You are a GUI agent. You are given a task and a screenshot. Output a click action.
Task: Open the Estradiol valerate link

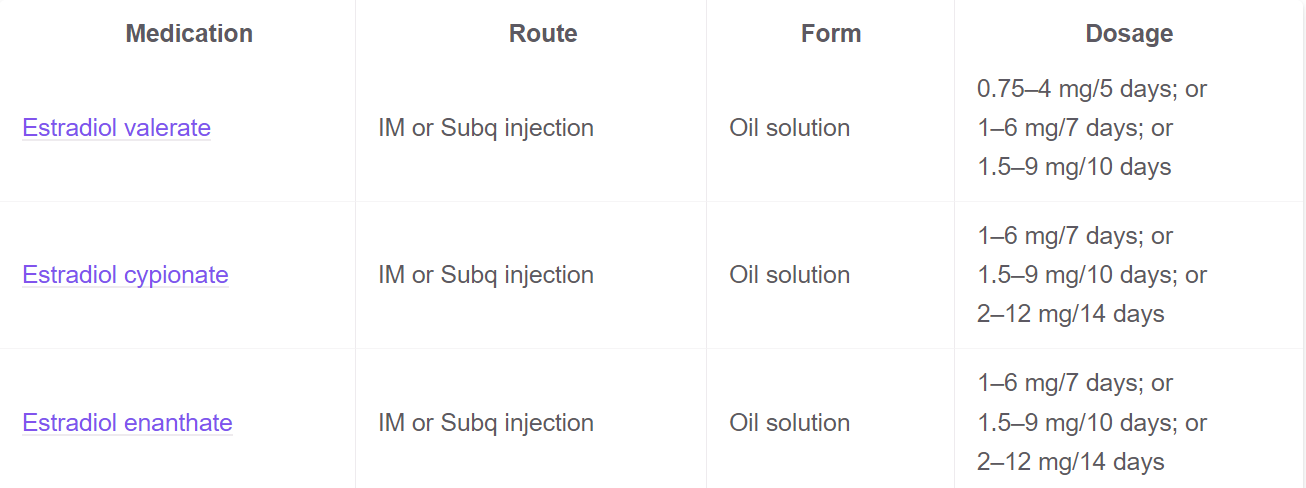coord(116,128)
